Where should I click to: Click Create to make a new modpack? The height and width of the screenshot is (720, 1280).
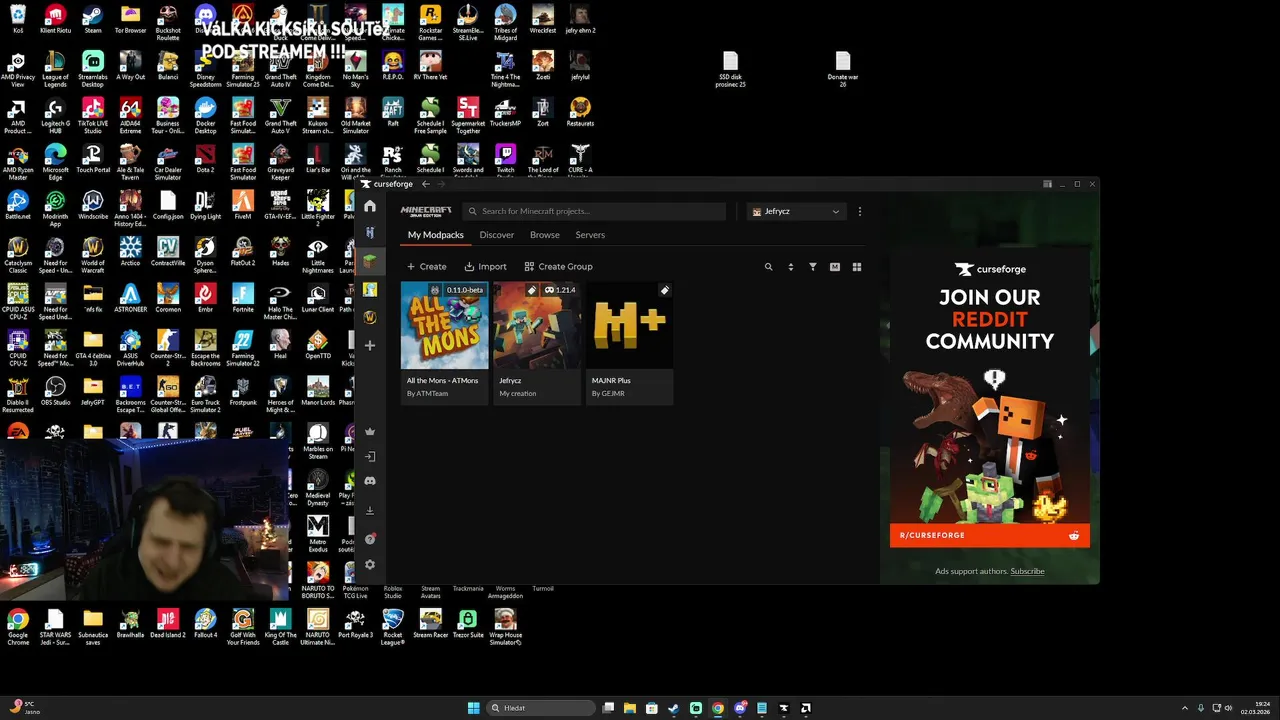click(x=427, y=267)
